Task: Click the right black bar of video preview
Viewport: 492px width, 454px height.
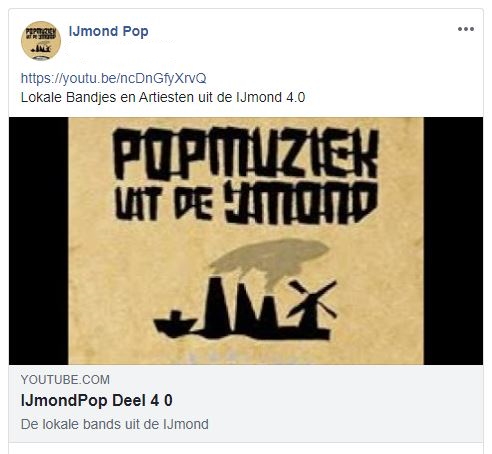Action: [453, 241]
